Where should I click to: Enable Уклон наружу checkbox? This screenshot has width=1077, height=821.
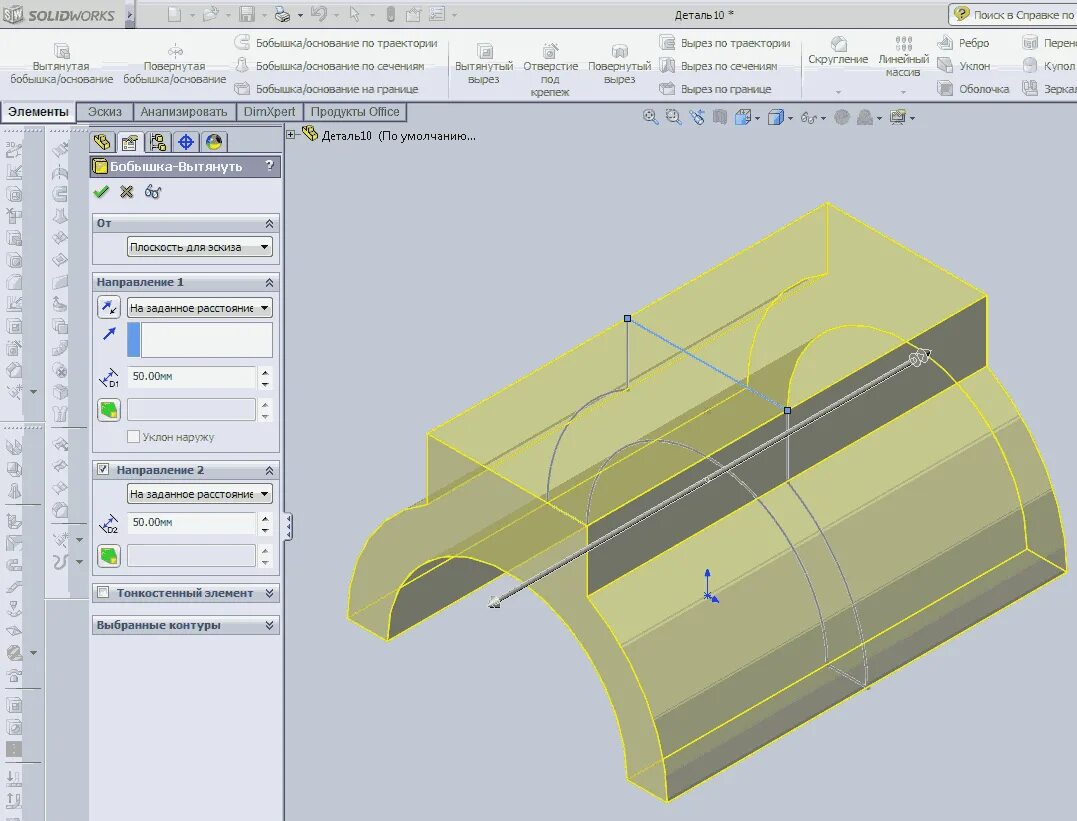point(133,436)
